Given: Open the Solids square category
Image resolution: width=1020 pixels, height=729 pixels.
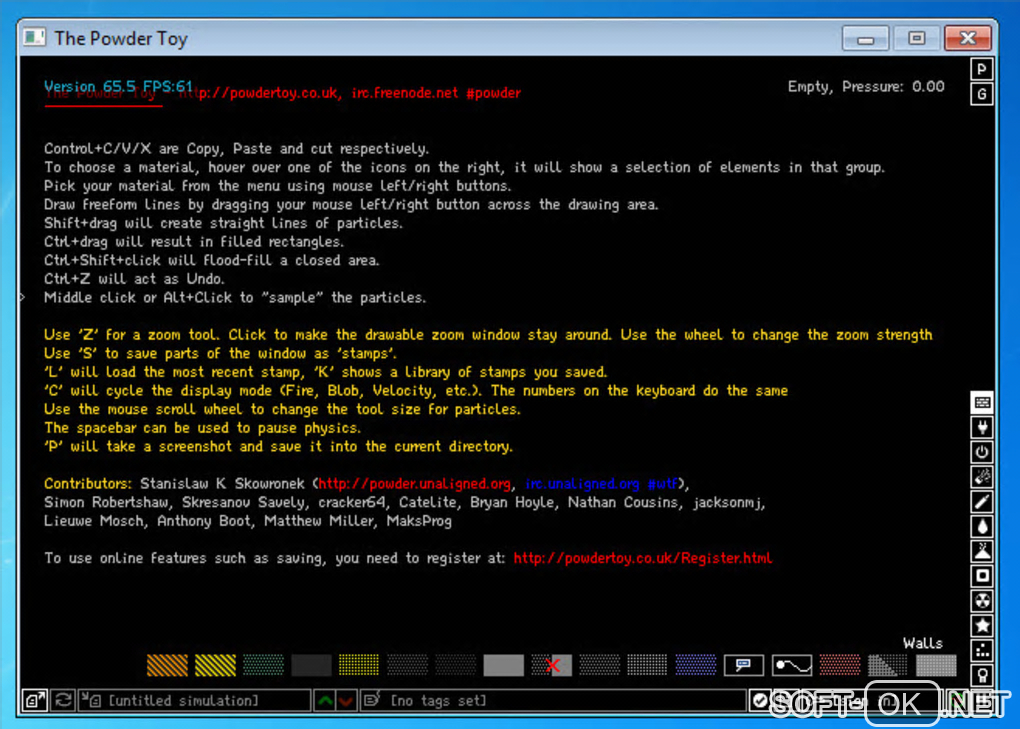Looking at the screenshot, I should pos(982,576).
